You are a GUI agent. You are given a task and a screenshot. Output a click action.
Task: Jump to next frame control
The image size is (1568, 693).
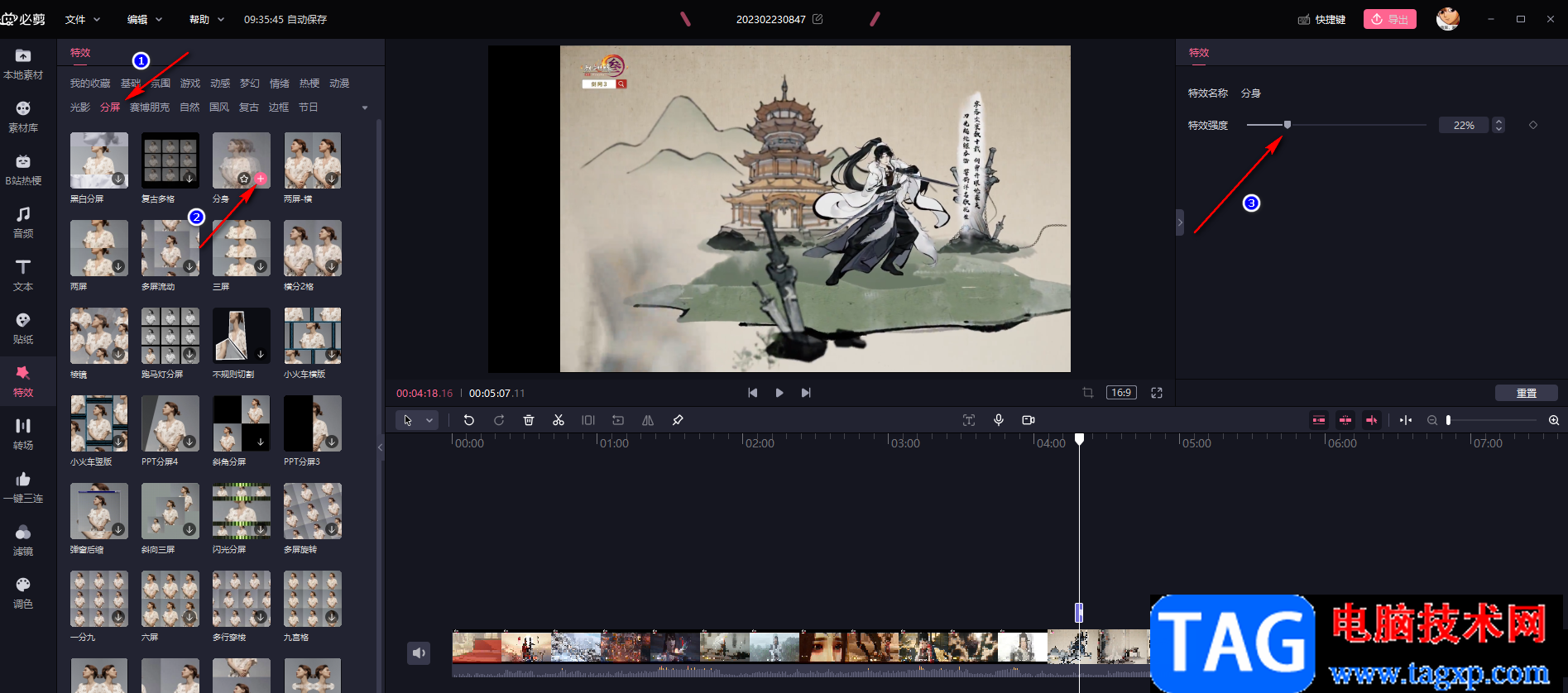pos(806,393)
